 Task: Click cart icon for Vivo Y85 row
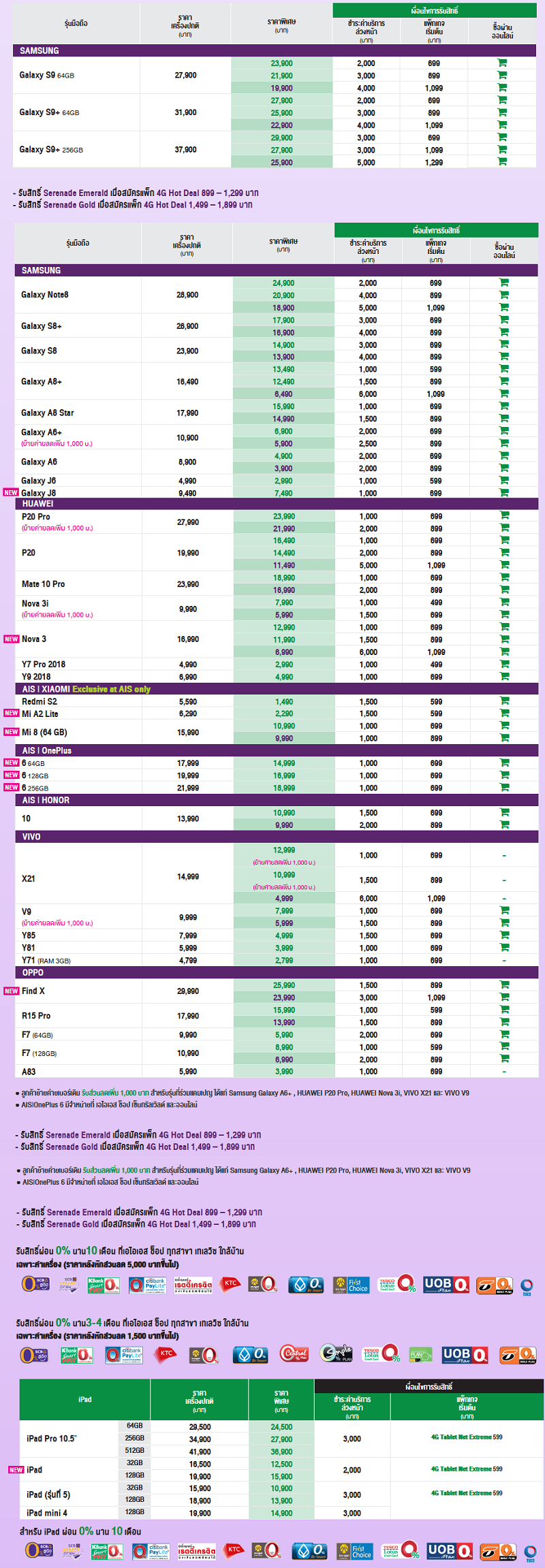click(504, 935)
